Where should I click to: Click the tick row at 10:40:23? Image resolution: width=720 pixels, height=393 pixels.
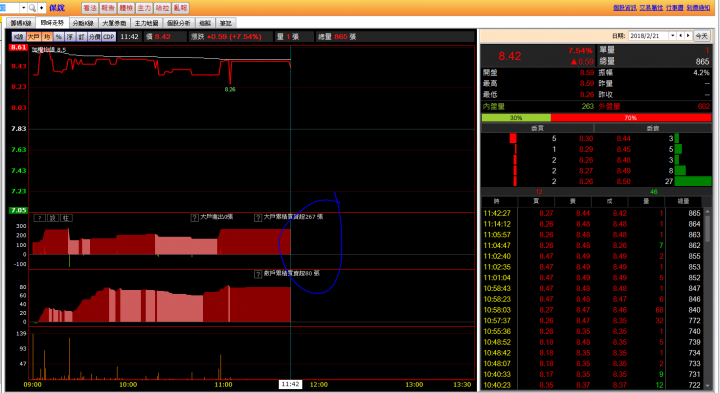pyautogui.click(x=592, y=385)
